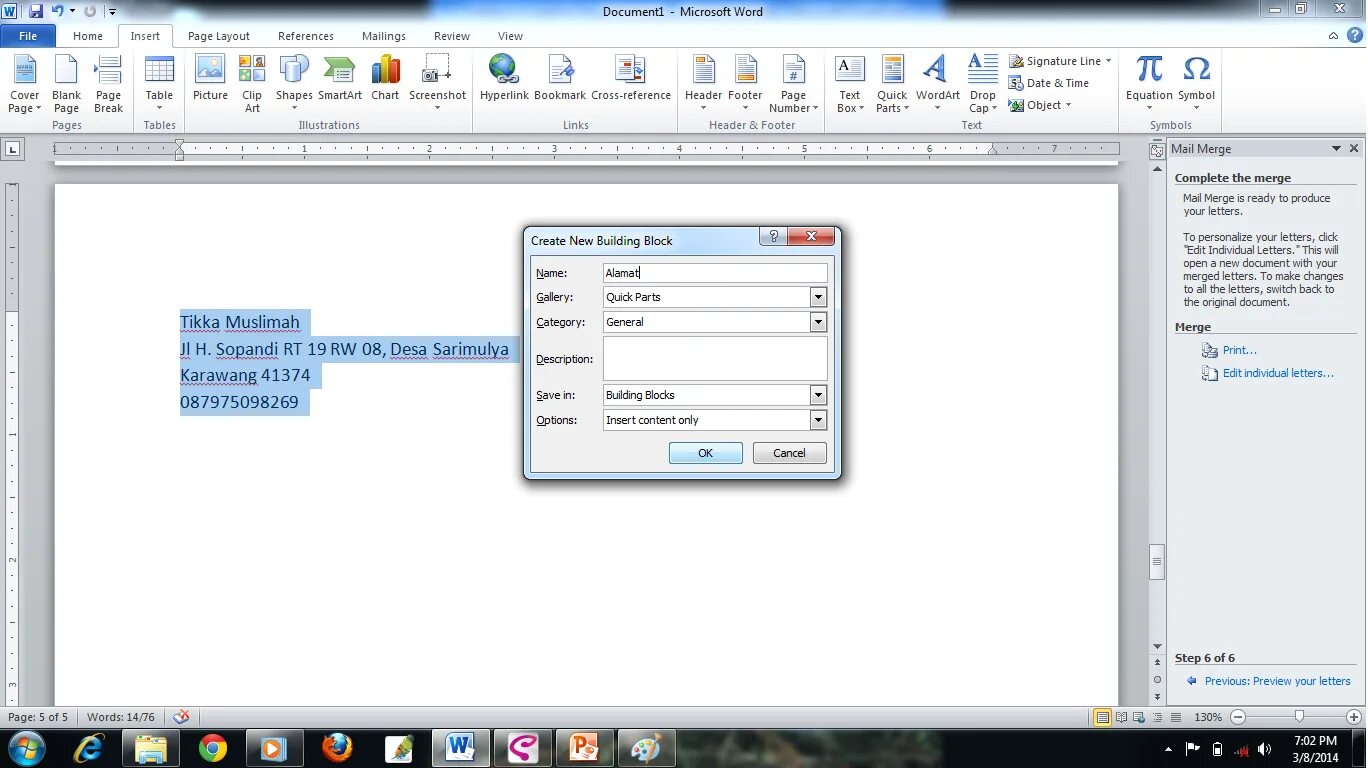
Task: Insert a Text Box
Action: (x=850, y=84)
